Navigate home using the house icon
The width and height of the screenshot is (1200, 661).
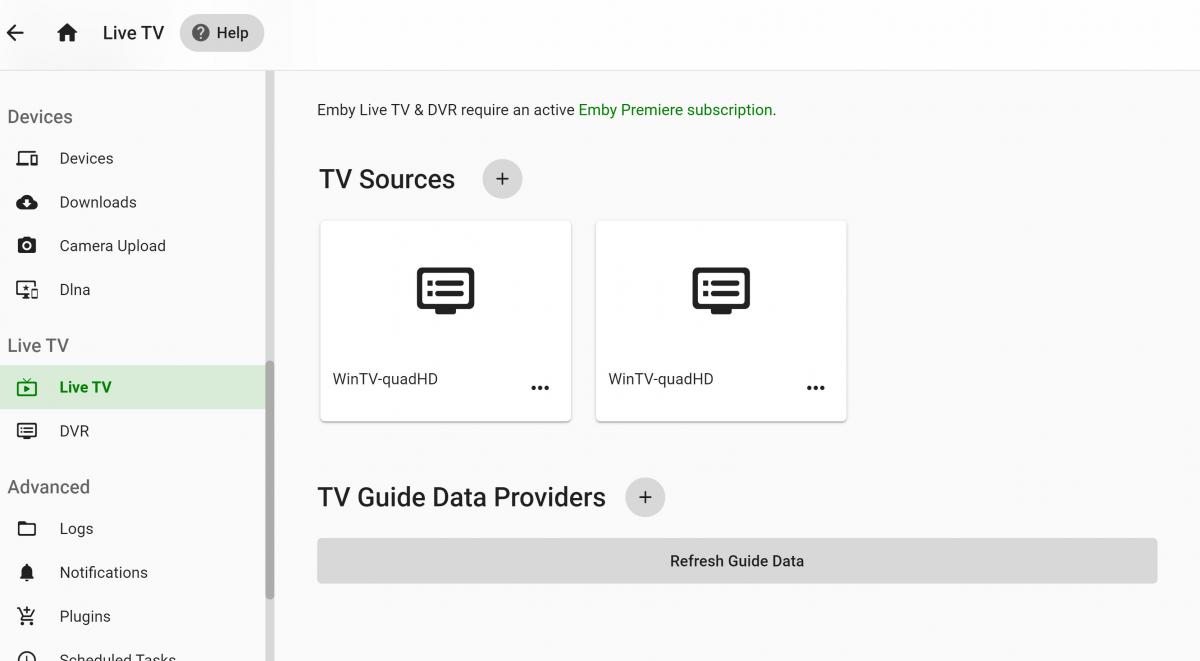[x=66, y=32]
